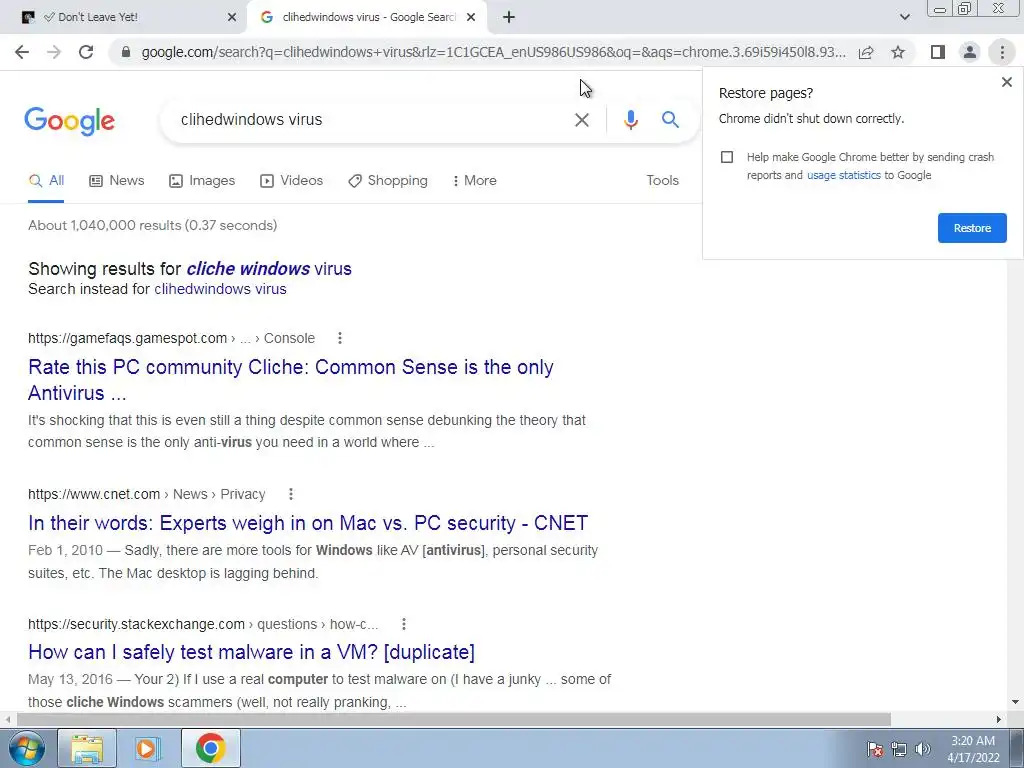Screen dimensions: 1024x768
Task: Open How can I safely test malware result
Action: tap(251, 652)
